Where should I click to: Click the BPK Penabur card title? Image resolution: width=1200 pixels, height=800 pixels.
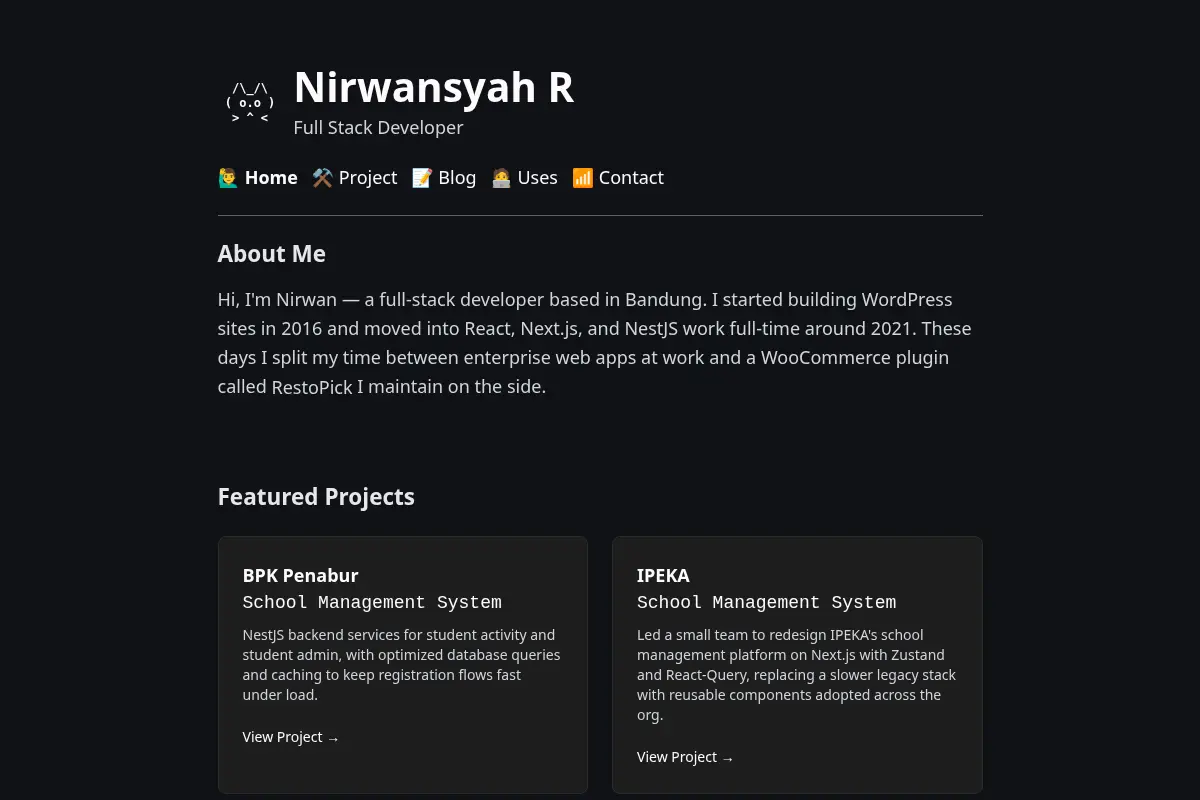tap(300, 575)
